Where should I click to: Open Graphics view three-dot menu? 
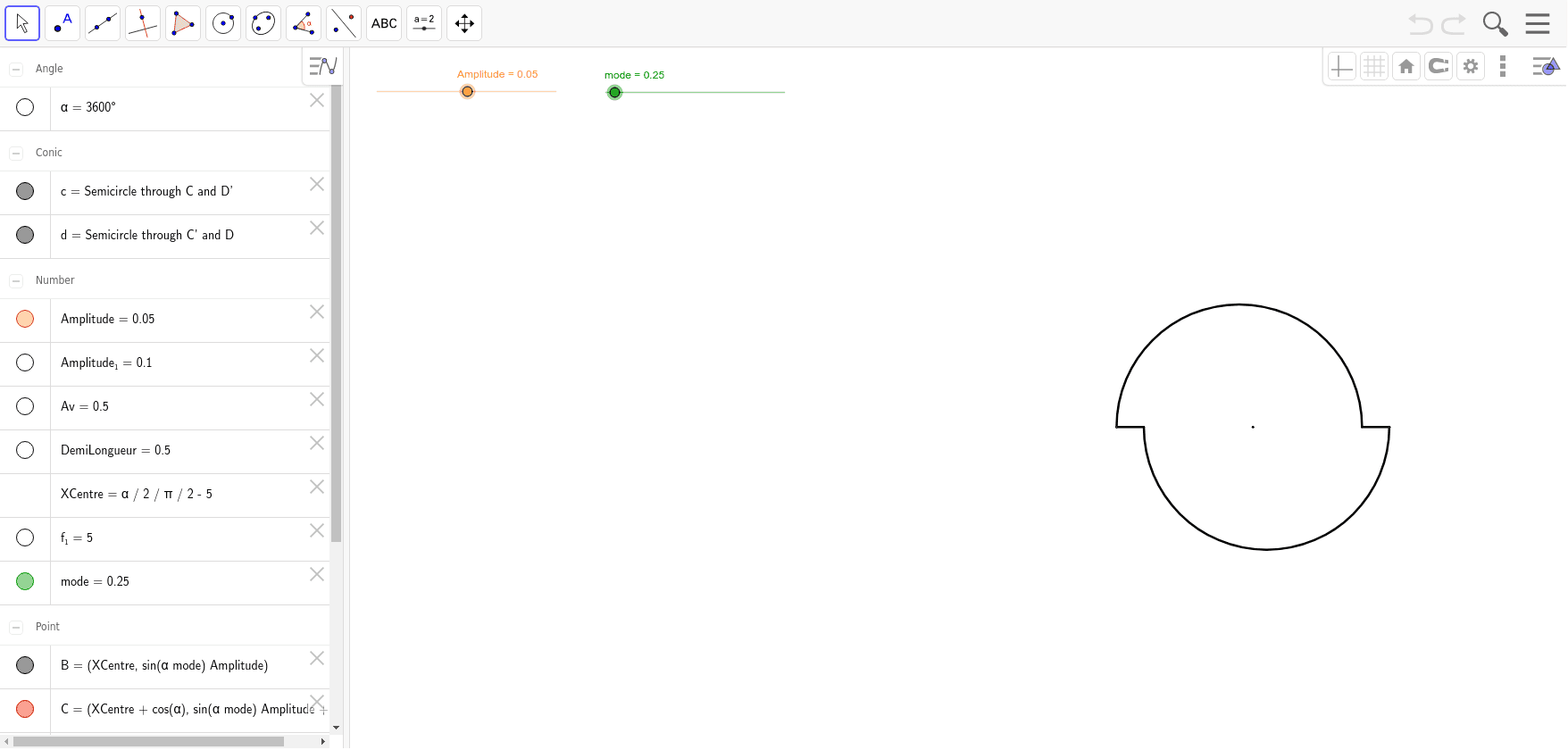[1503, 66]
